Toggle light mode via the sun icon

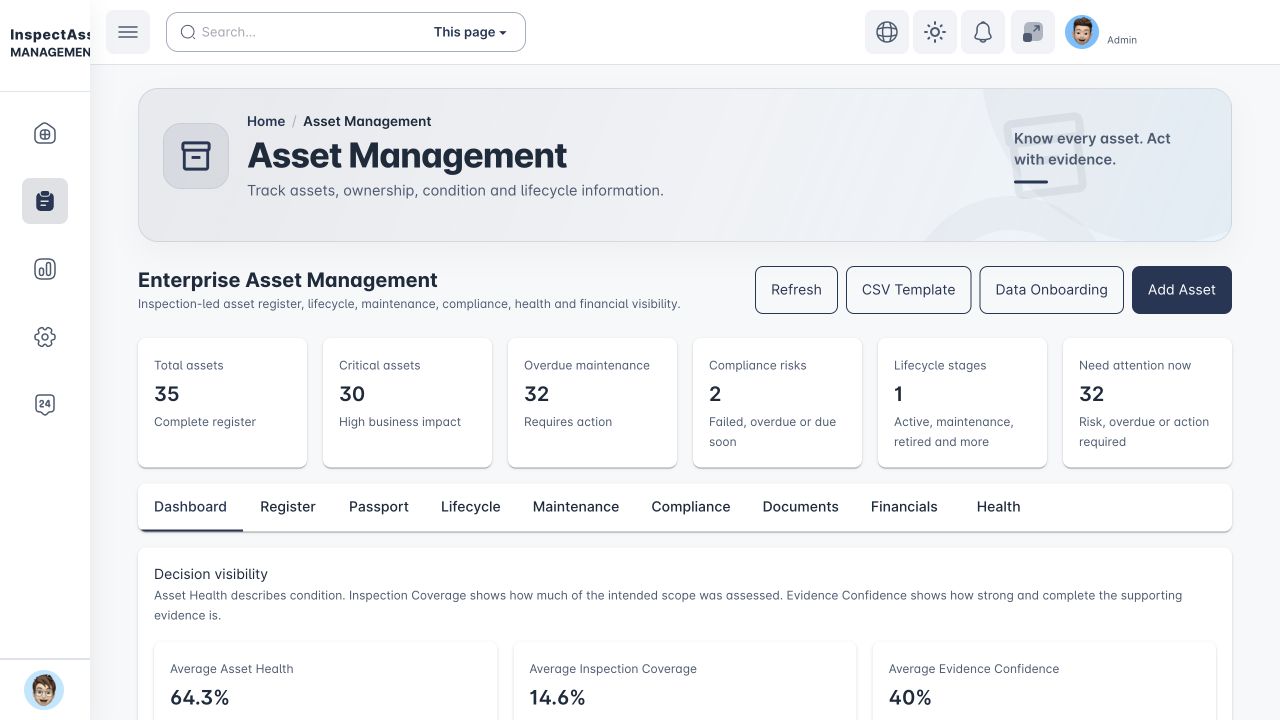tap(935, 32)
